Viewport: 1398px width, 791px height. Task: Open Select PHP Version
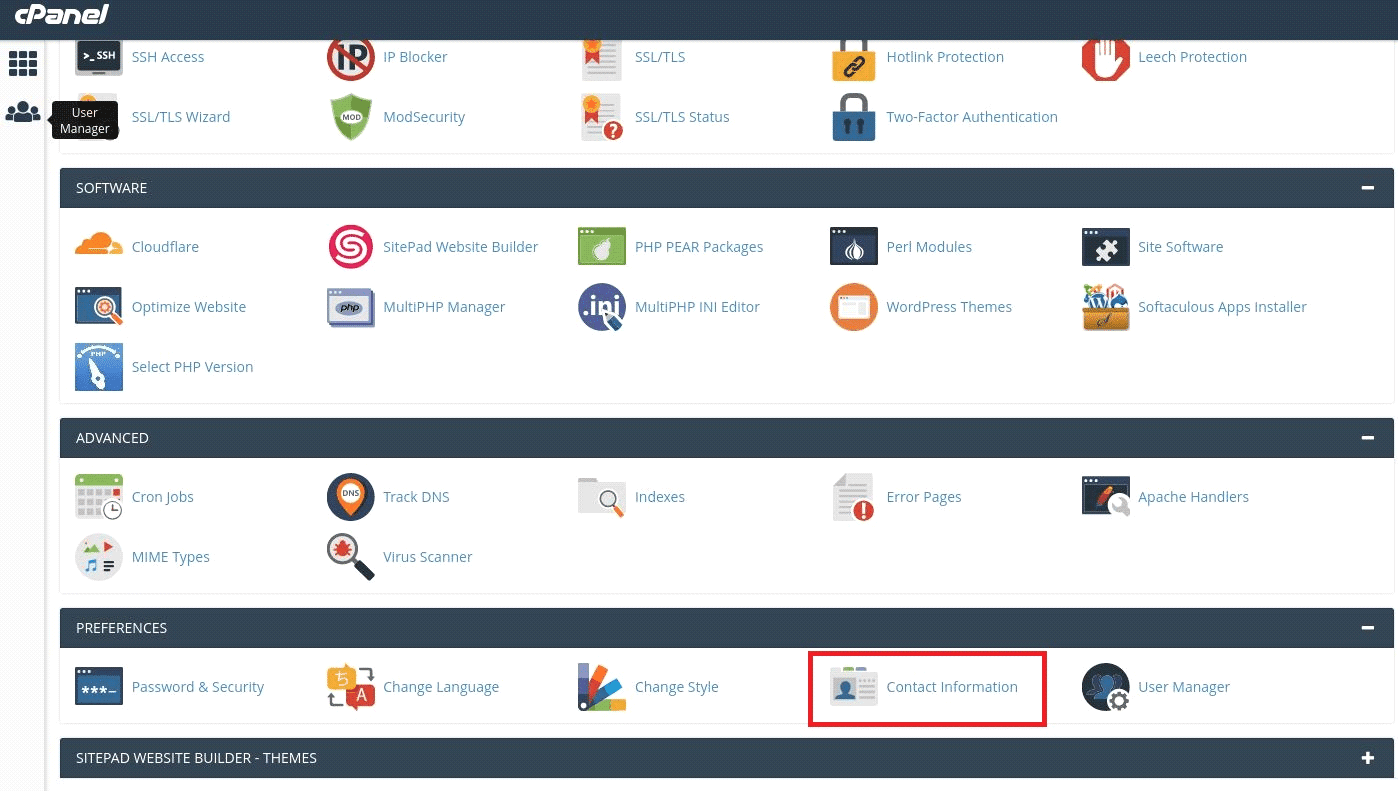192,366
